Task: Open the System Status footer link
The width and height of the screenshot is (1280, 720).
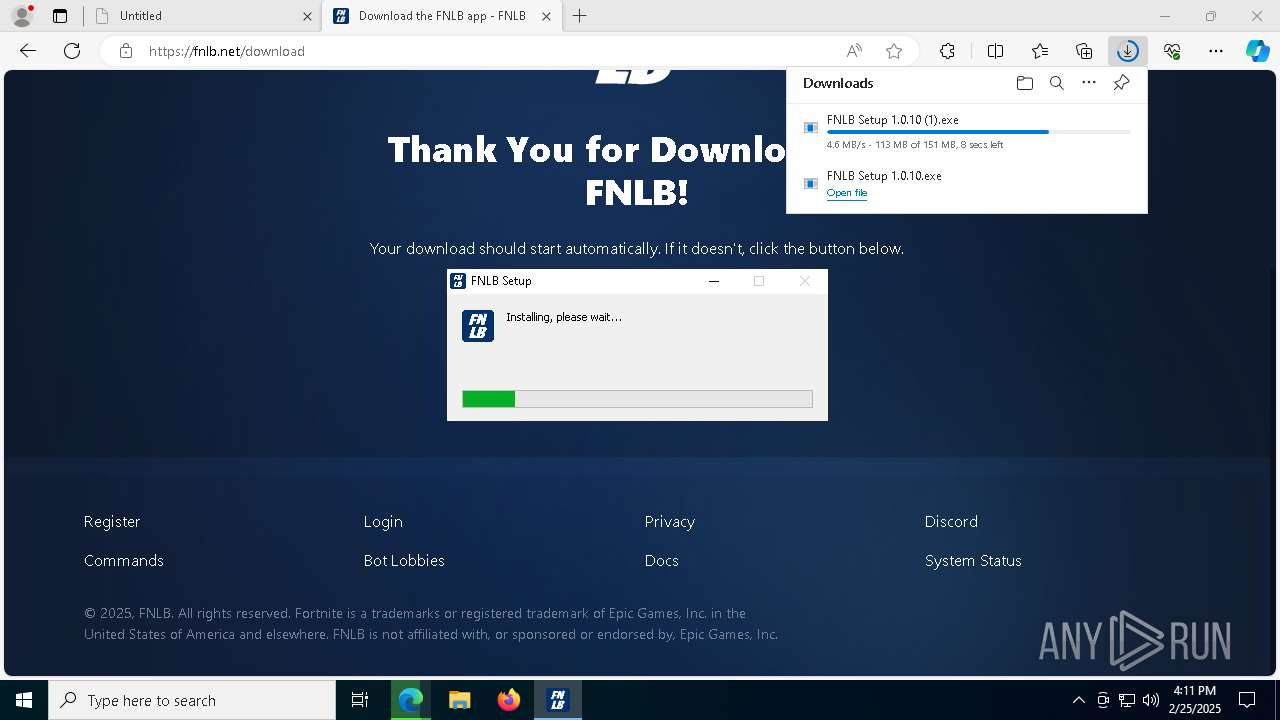Action: point(973,561)
